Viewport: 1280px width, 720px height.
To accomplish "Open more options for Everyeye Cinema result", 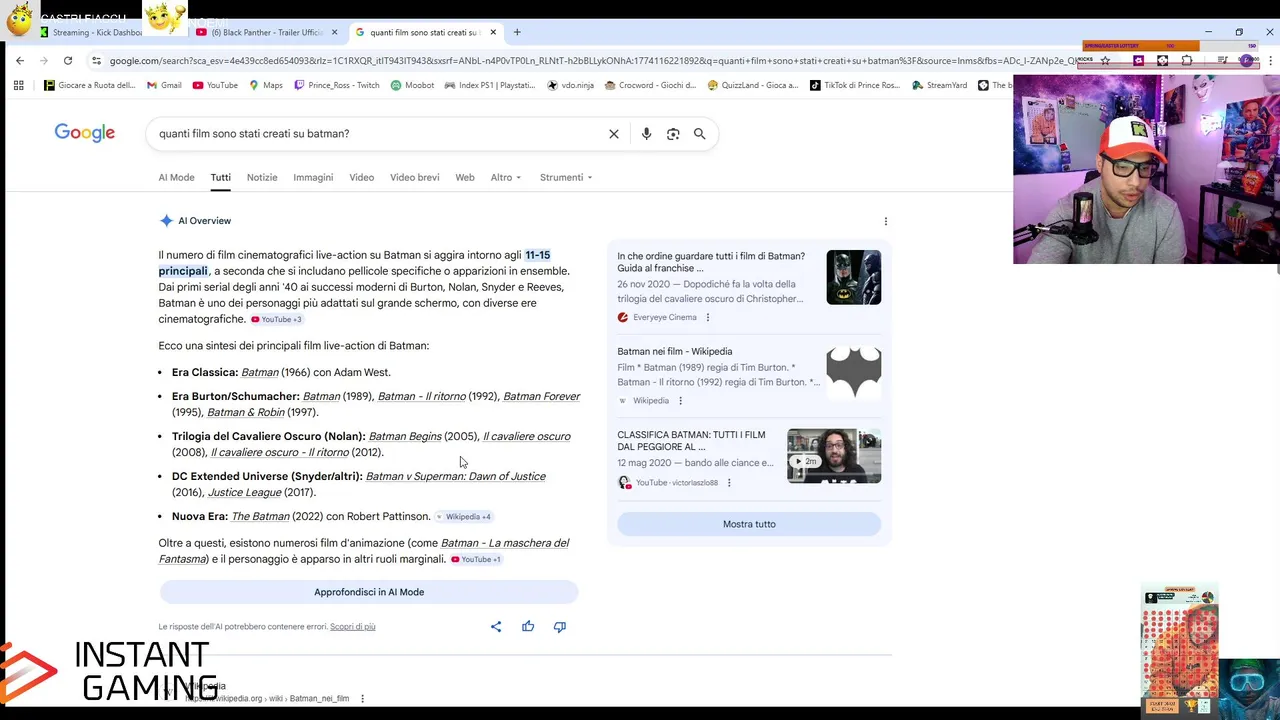I will point(708,317).
